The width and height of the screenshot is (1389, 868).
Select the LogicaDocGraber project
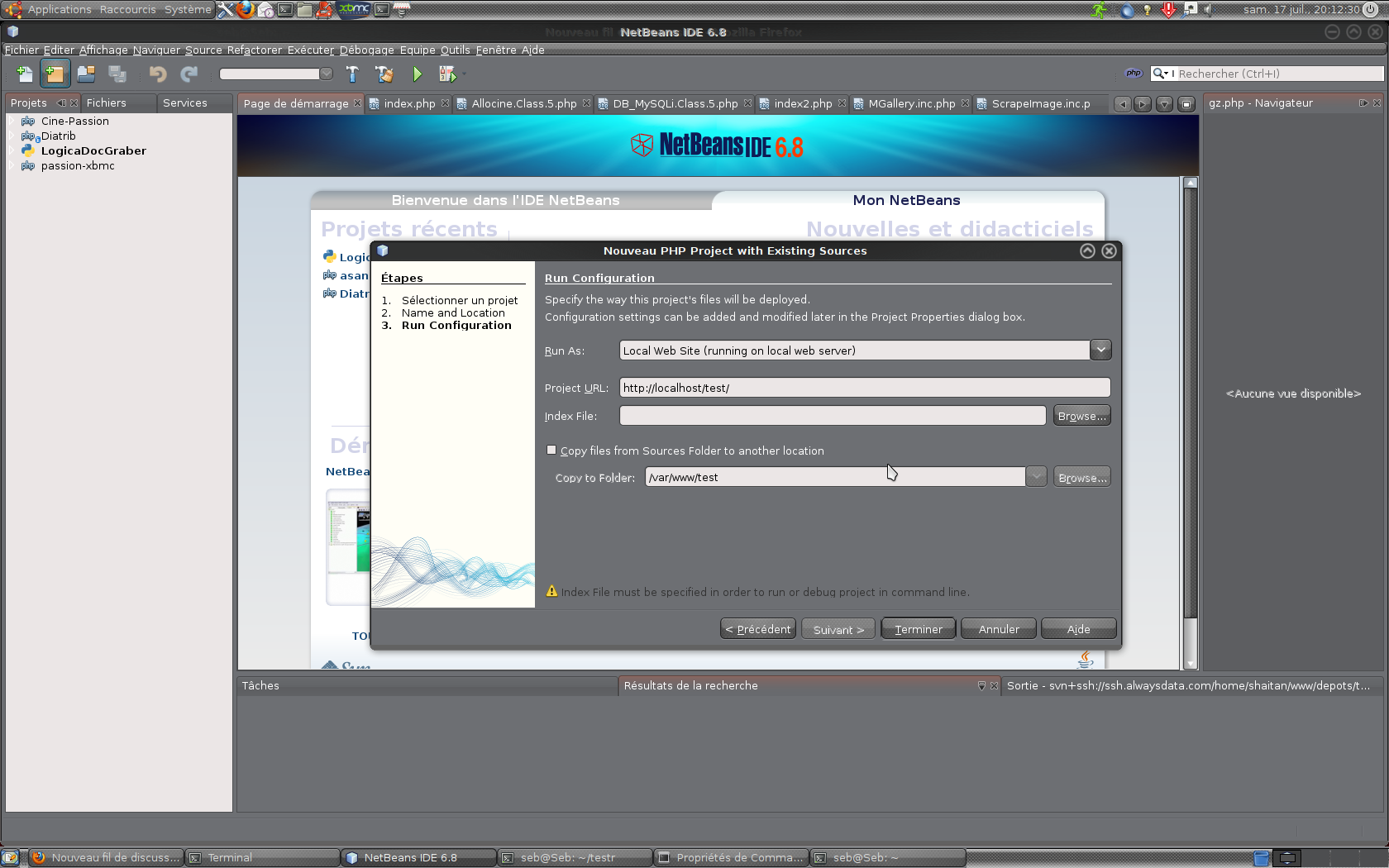pyautogui.click(x=93, y=150)
